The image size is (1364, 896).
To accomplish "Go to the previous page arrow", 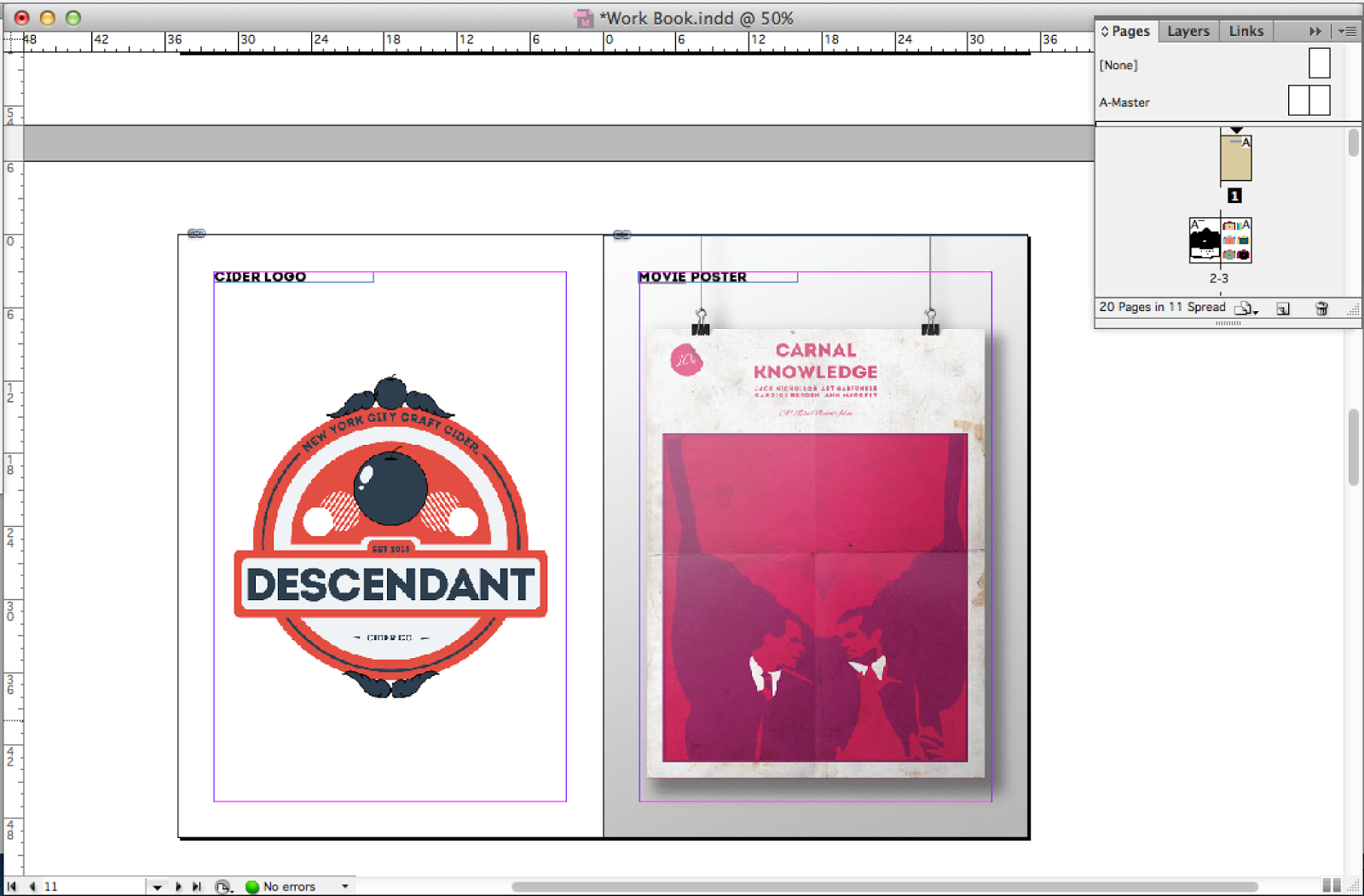I will tap(32, 887).
